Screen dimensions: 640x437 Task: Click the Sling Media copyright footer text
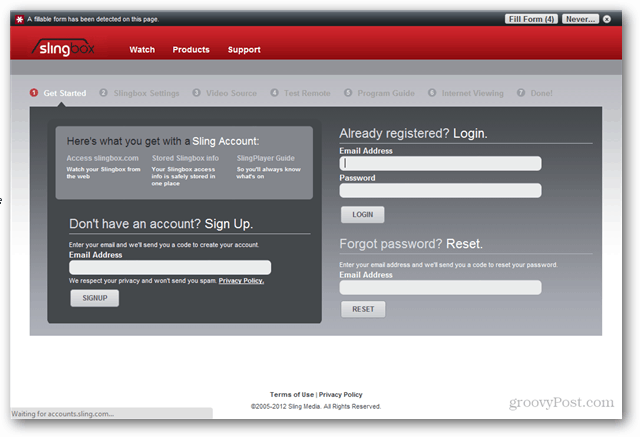[316, 406]
